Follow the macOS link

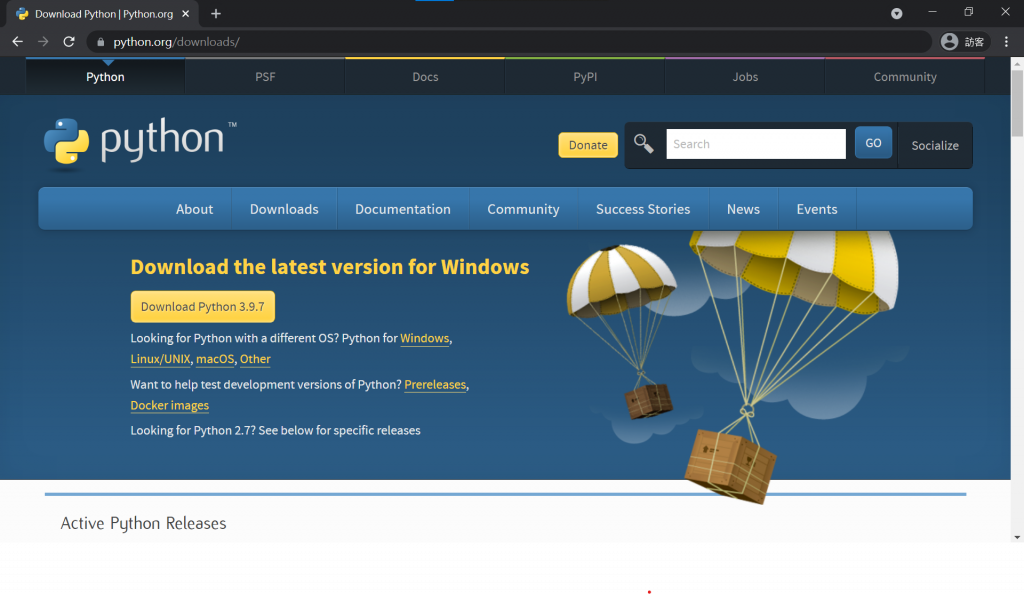click(x=215, y=359)
